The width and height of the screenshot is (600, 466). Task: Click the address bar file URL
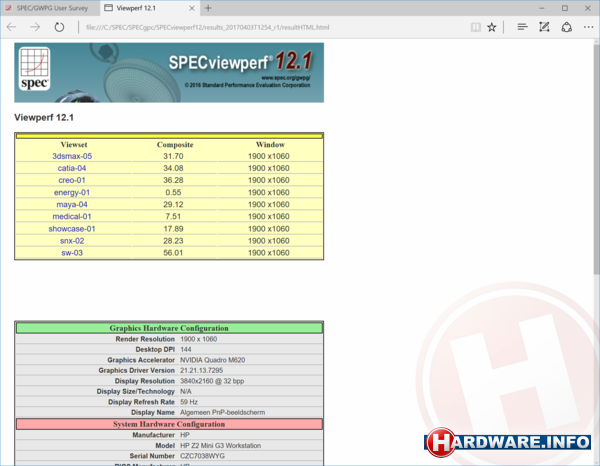[207, 27]
